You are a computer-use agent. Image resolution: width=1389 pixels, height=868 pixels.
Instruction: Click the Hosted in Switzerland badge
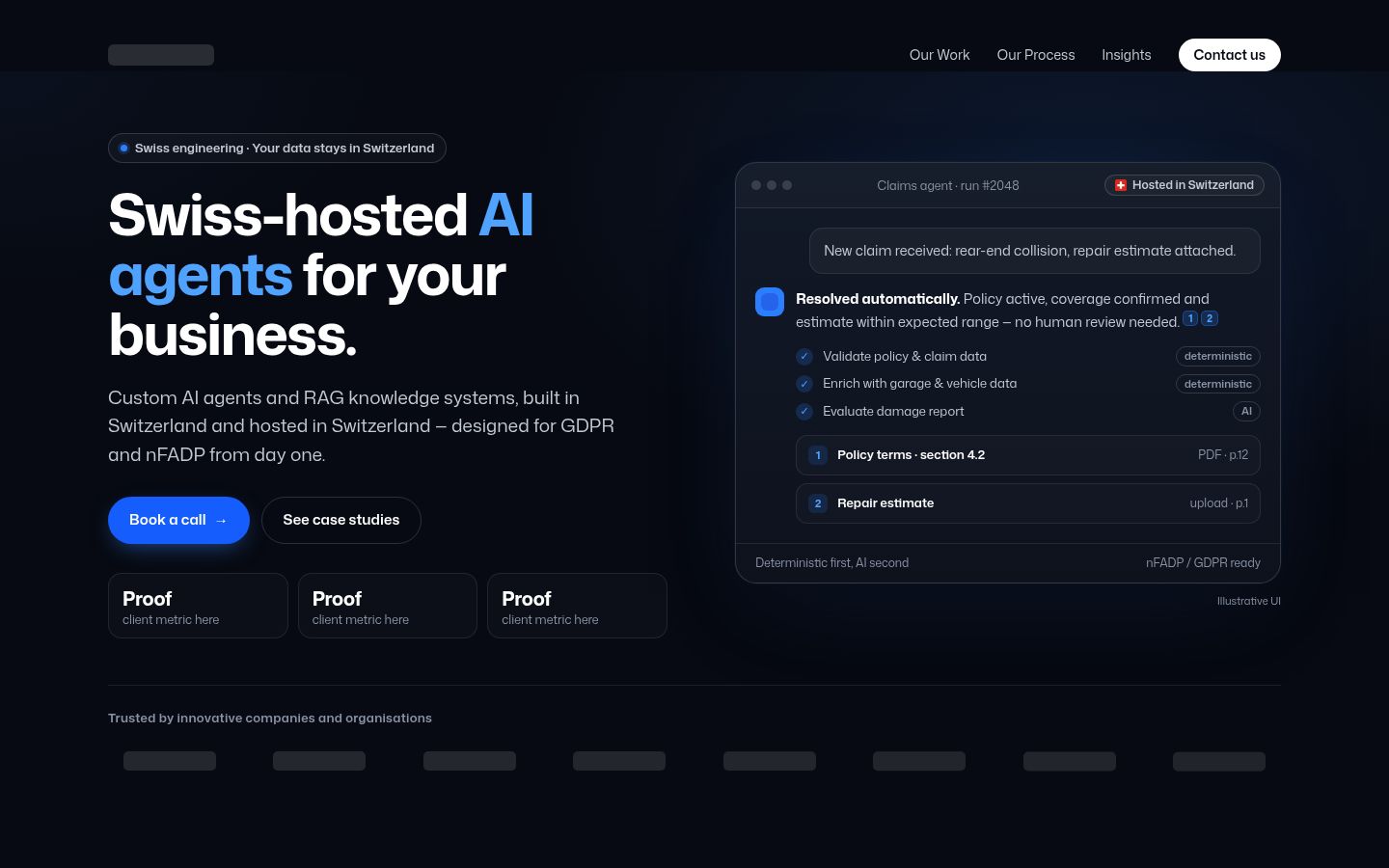click(1185, 185)
